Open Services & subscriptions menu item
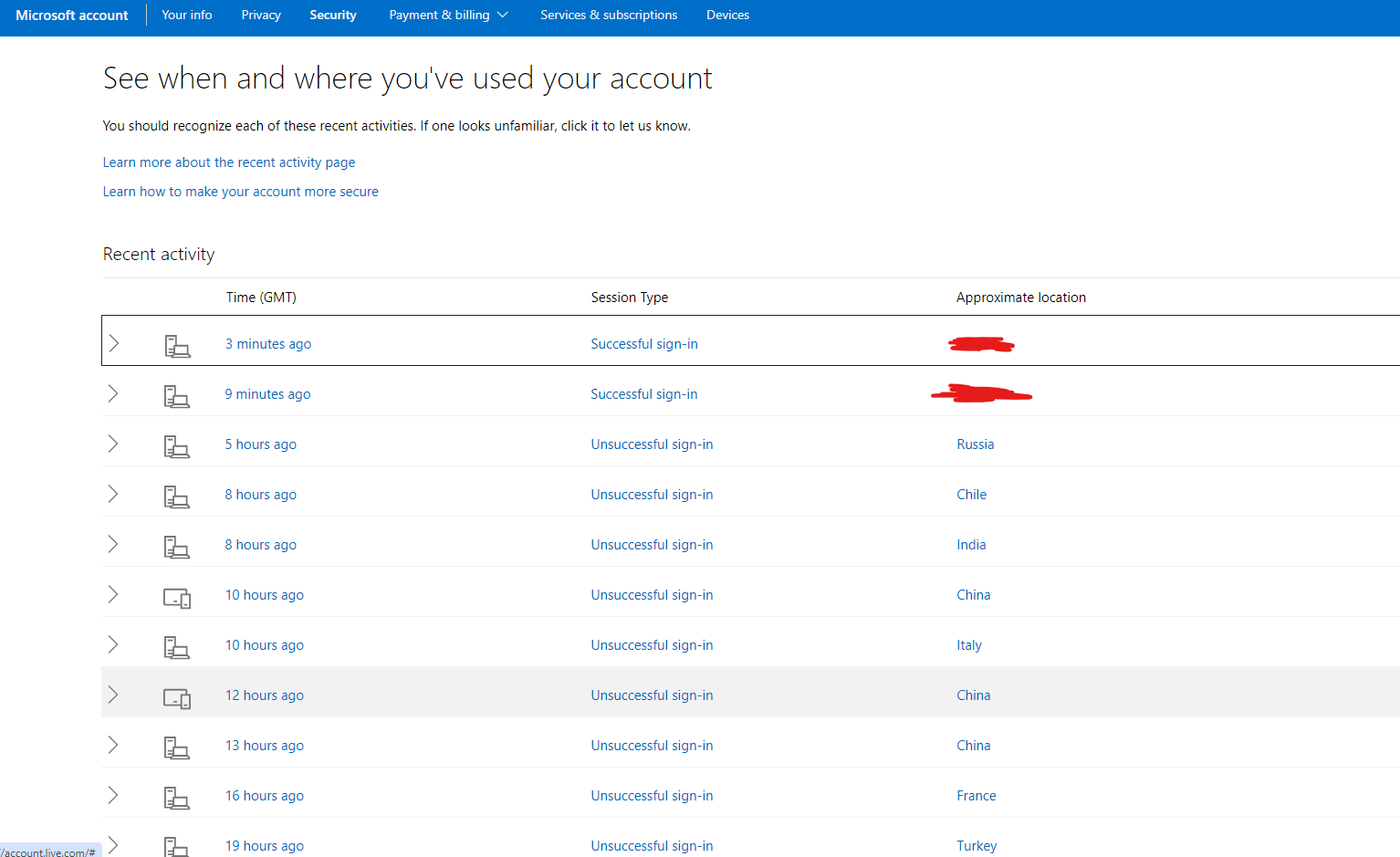Viewport: 1400px width, 857px height. point(609,15)
